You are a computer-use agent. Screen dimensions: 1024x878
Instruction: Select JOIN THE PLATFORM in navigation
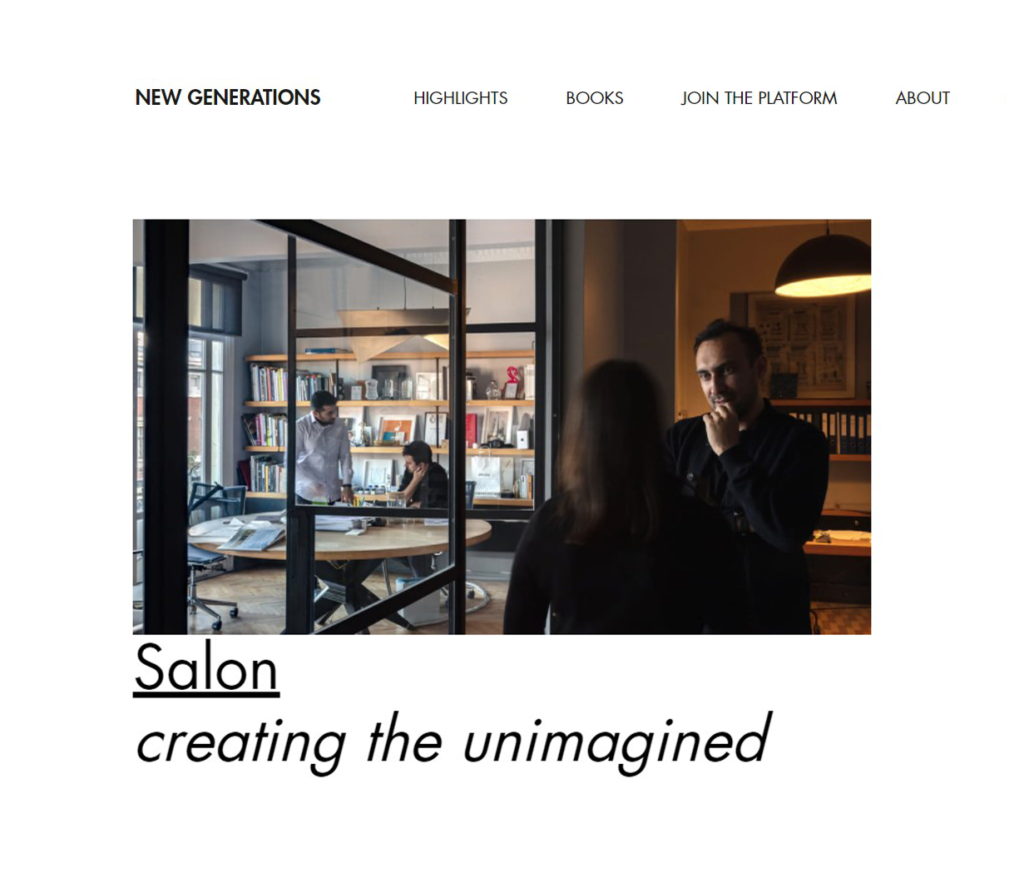tap(759, 98)
